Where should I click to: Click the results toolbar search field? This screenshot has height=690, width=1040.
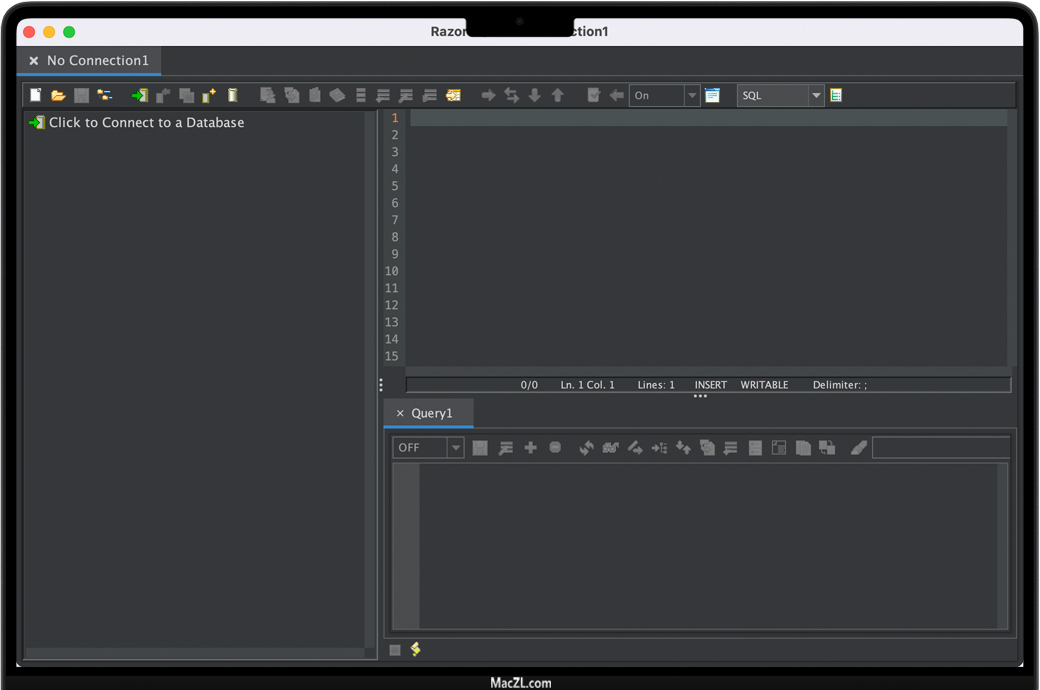tap(940, 448)
